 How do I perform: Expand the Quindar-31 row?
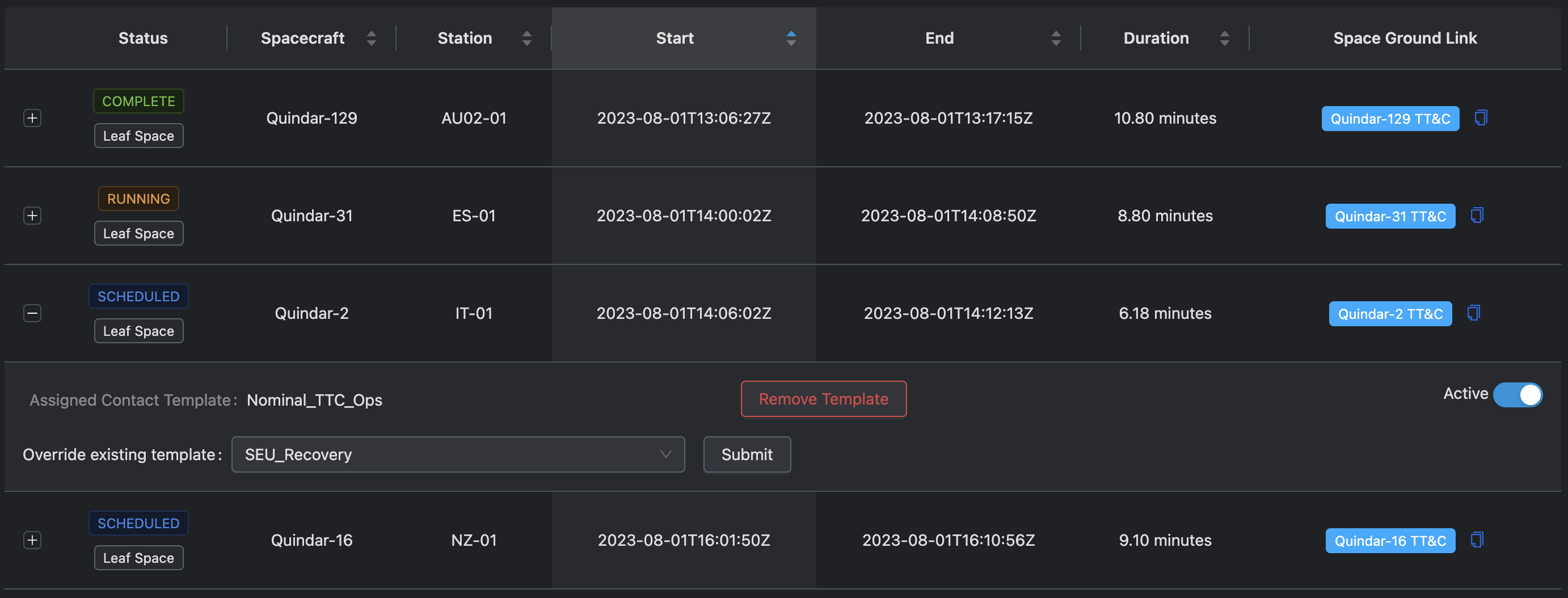[32, 216]
